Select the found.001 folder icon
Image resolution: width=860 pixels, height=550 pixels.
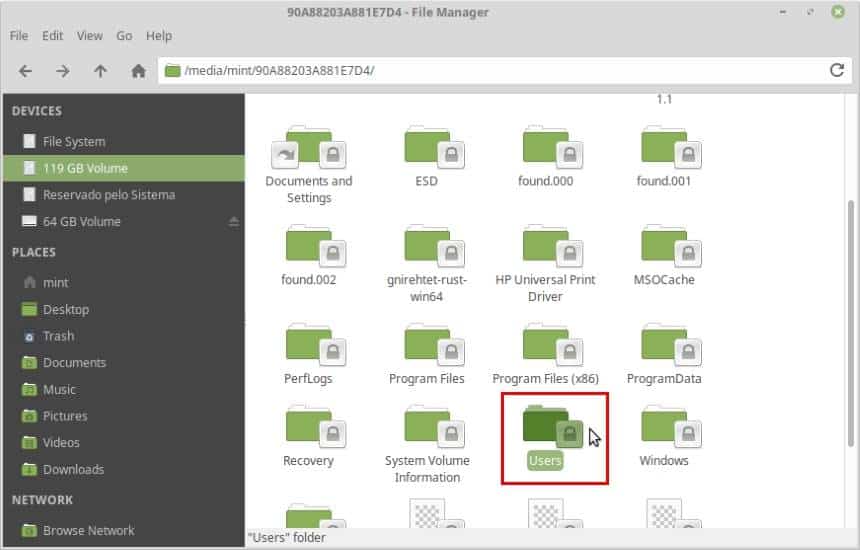(x=671, y=148)
